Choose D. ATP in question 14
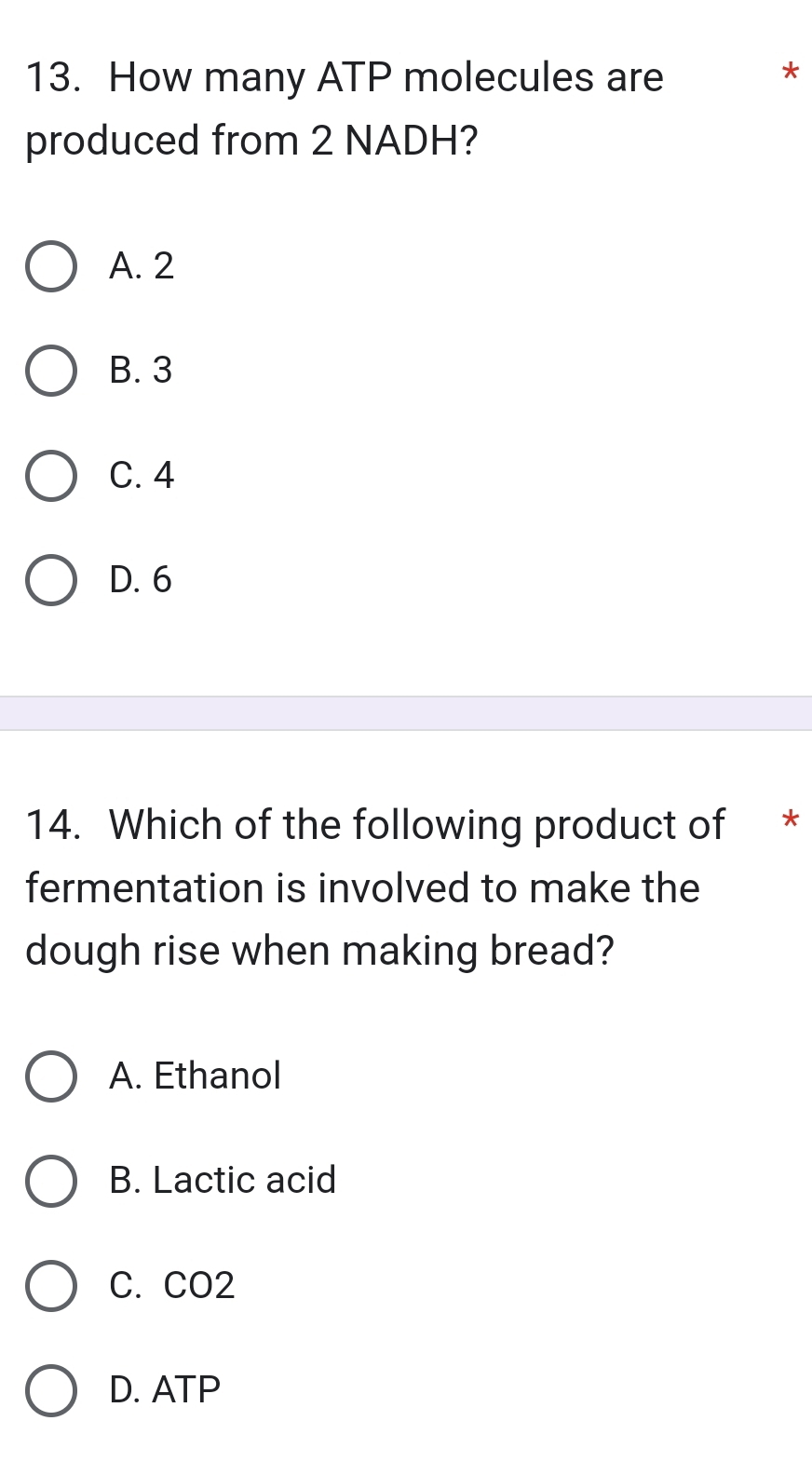This screenshot has width=812, height=1475. click(x=51, y=1389)
